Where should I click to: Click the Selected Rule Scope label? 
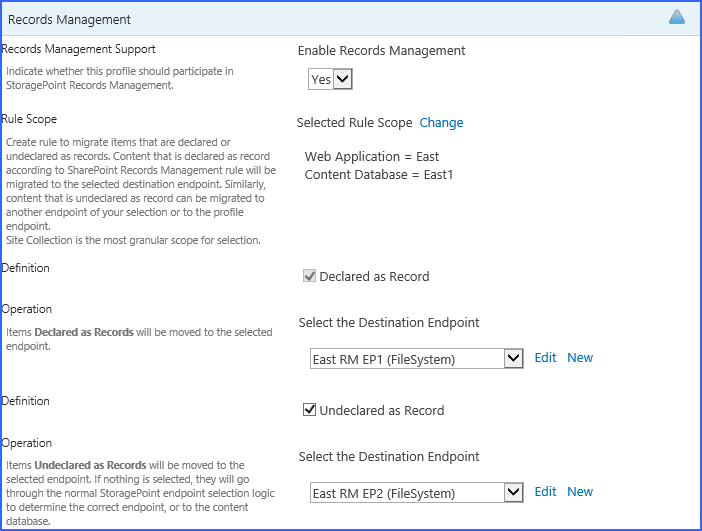tap(354, 123)
